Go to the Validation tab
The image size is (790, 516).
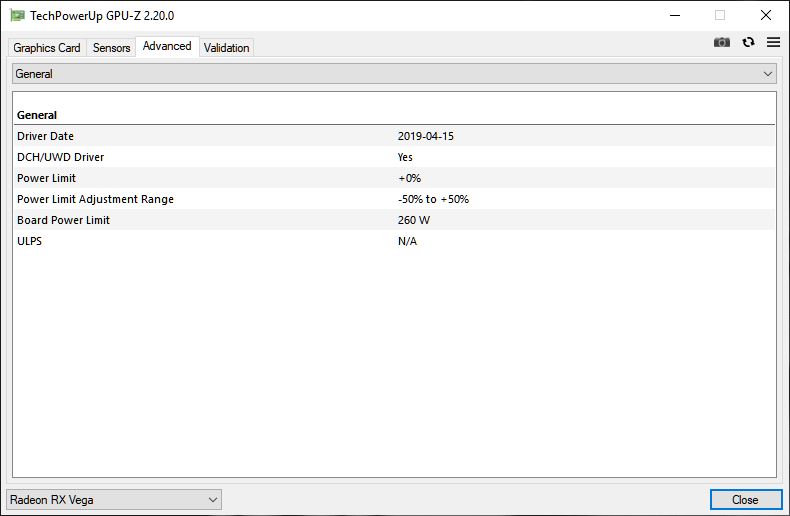(226, 48)
